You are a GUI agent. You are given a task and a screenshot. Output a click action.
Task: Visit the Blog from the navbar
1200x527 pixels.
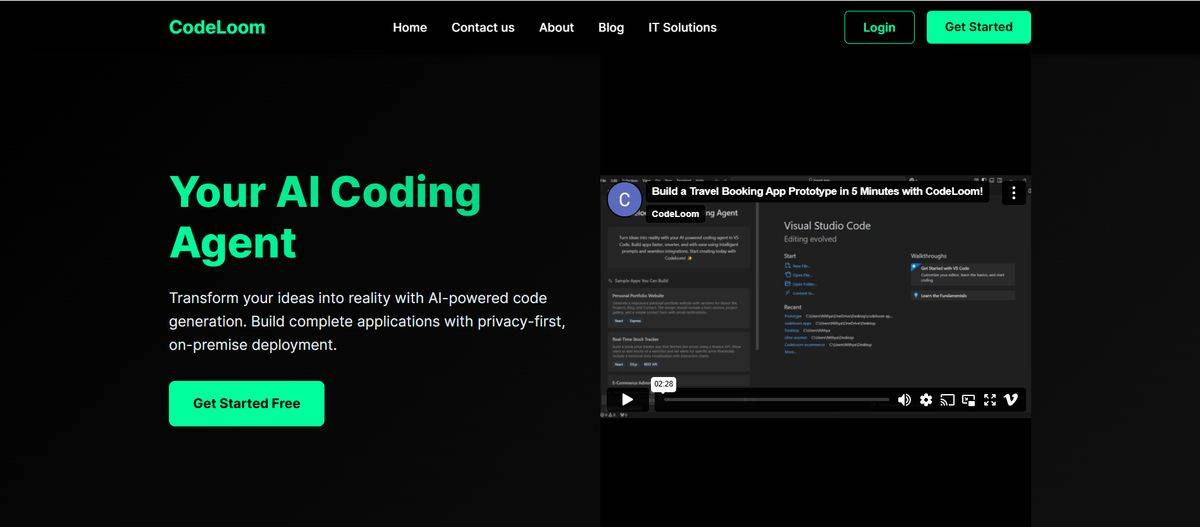coord(611,27)
